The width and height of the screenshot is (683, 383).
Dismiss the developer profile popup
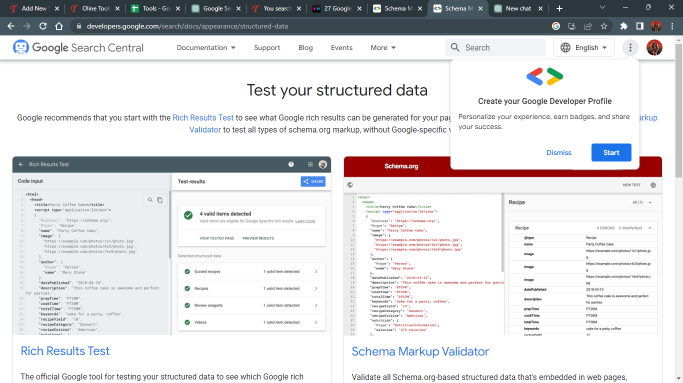[x=558, y=153]
